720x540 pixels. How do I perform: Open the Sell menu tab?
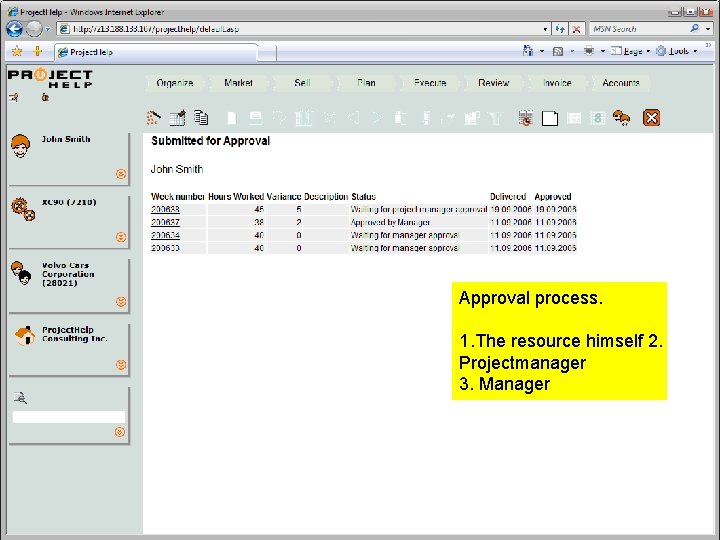coord(302,83)
